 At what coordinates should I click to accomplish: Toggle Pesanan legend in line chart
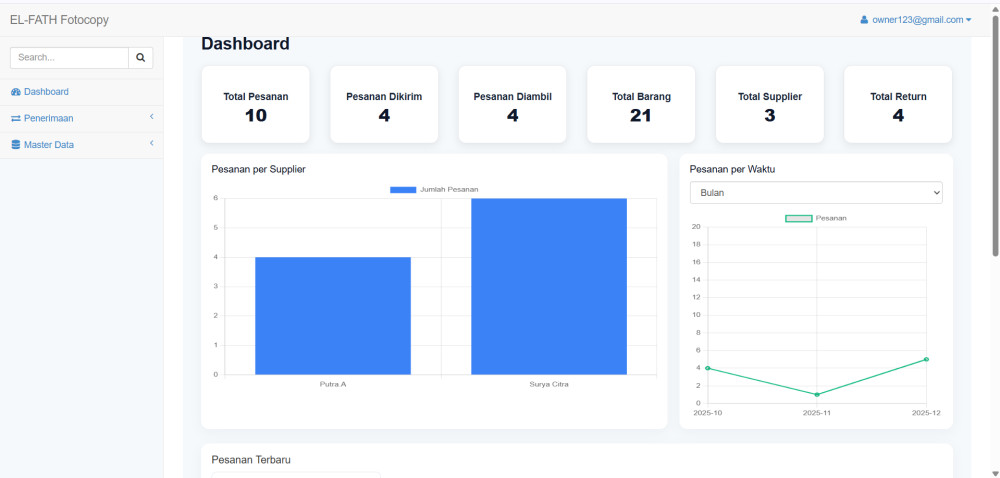point(816,217)
